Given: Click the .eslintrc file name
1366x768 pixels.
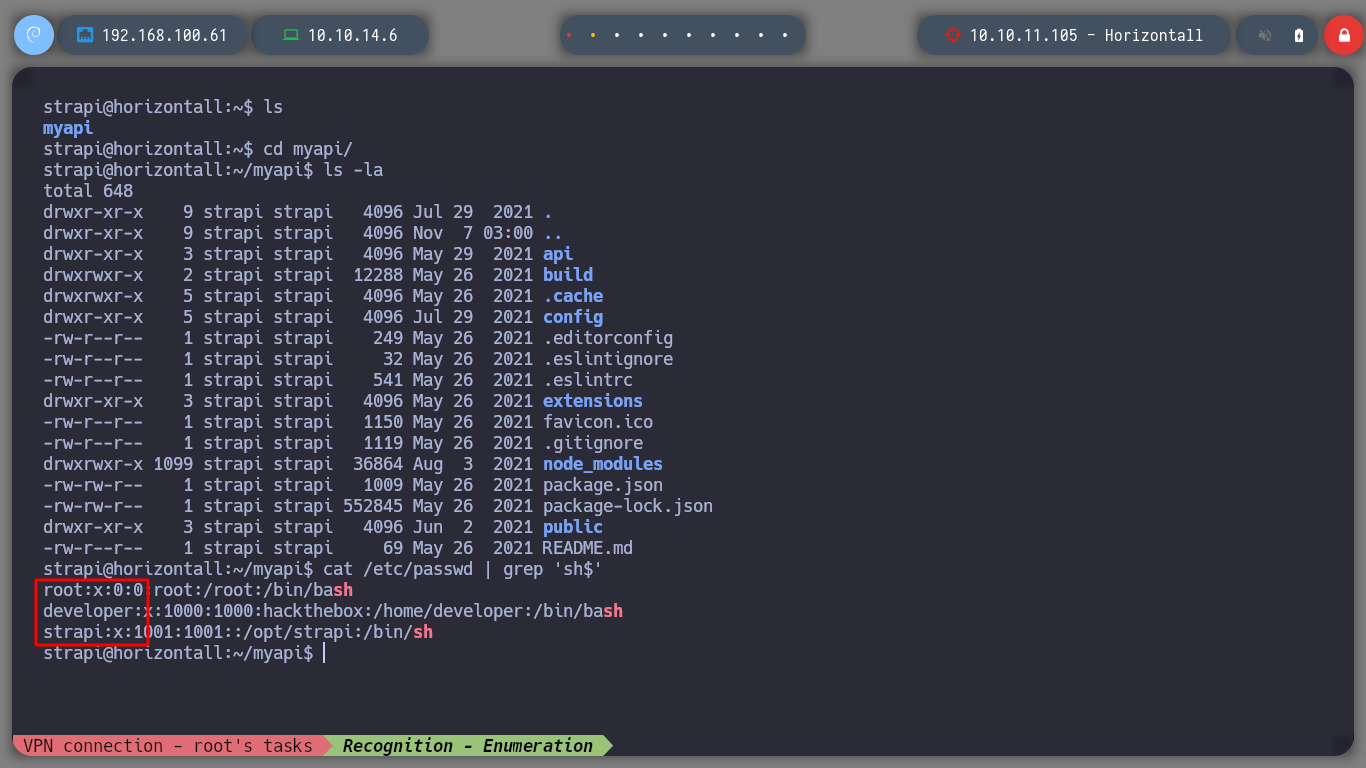Looking at the screenshot, I should [x=588, y=380].
